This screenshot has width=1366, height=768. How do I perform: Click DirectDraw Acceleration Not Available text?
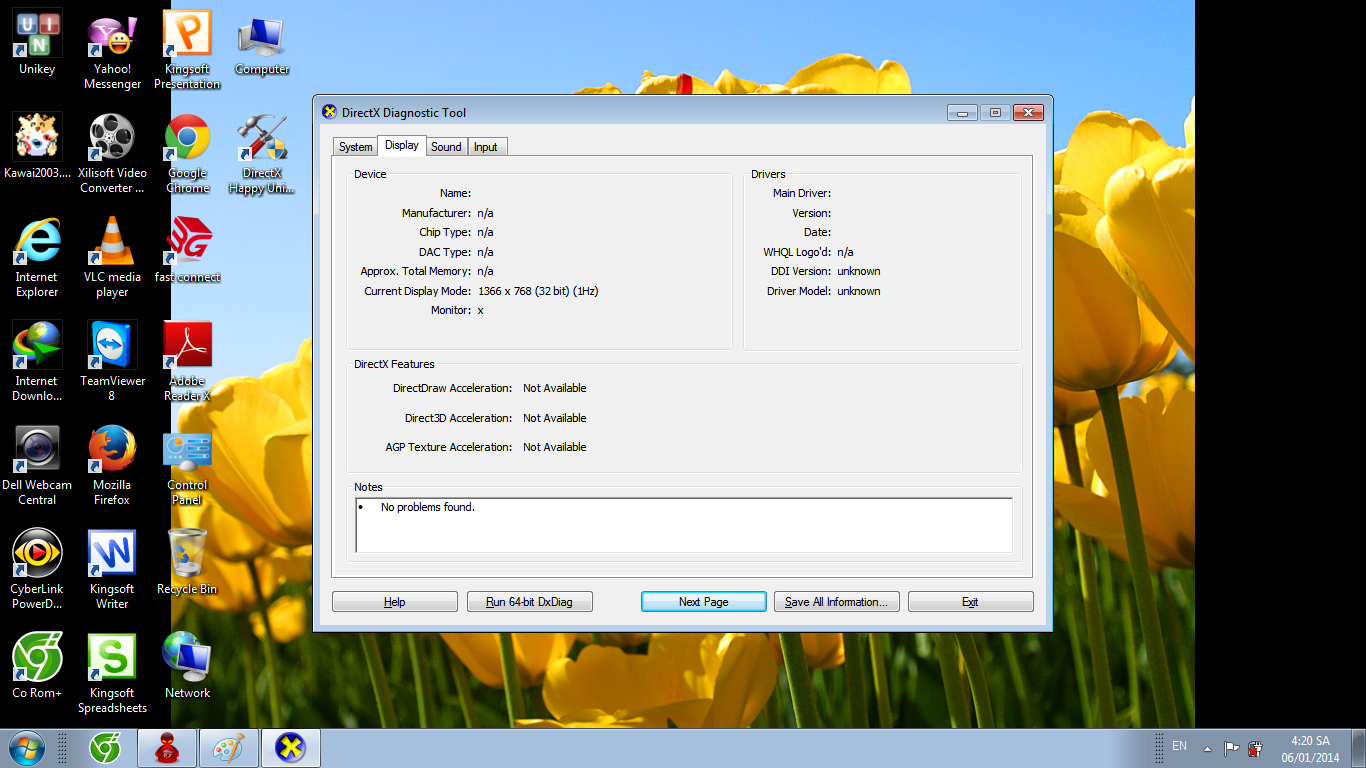(555, 388)
